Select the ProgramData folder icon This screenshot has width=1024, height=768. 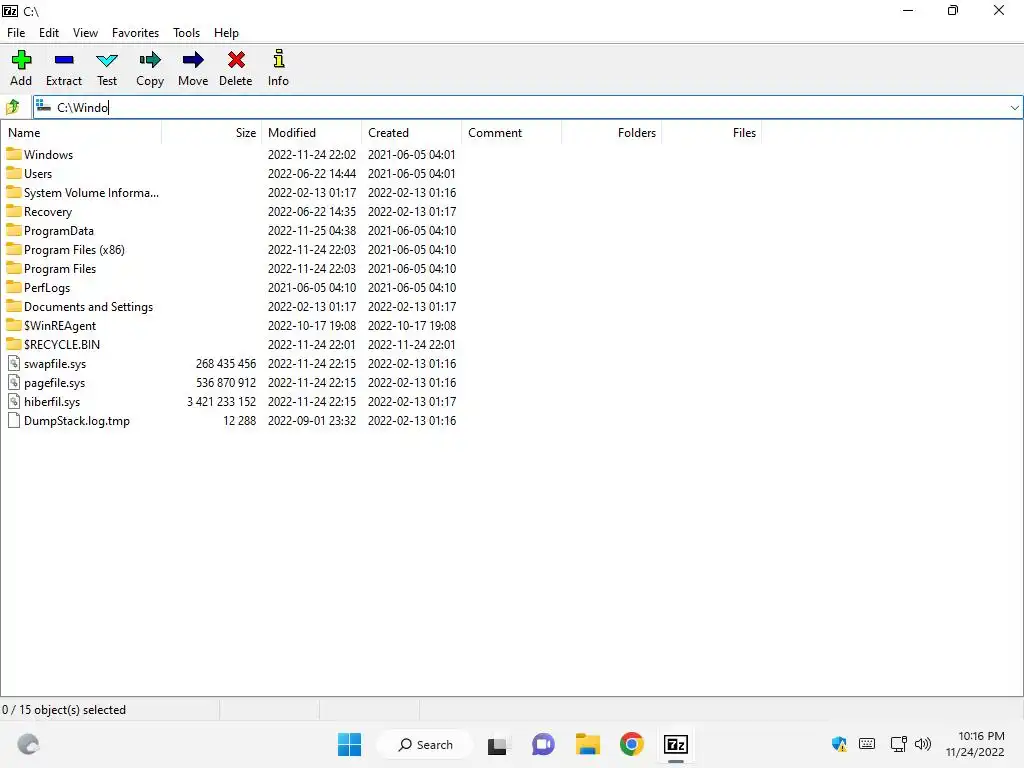[14, 230]
